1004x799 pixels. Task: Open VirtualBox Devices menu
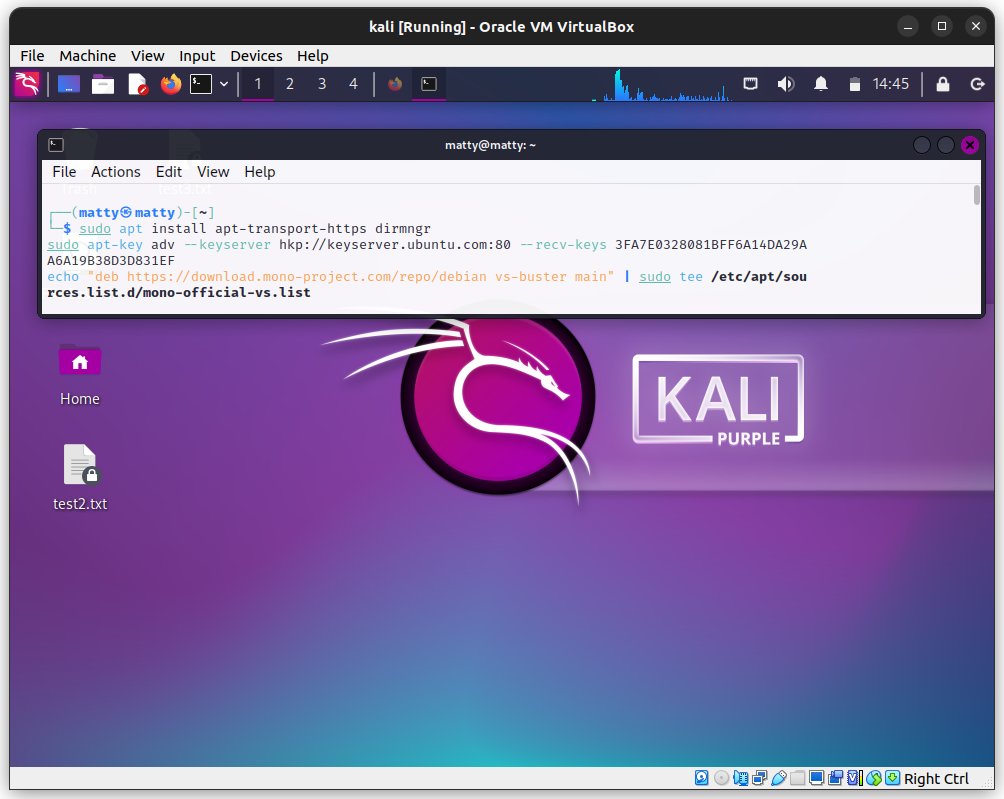click(x=256, y=56)
